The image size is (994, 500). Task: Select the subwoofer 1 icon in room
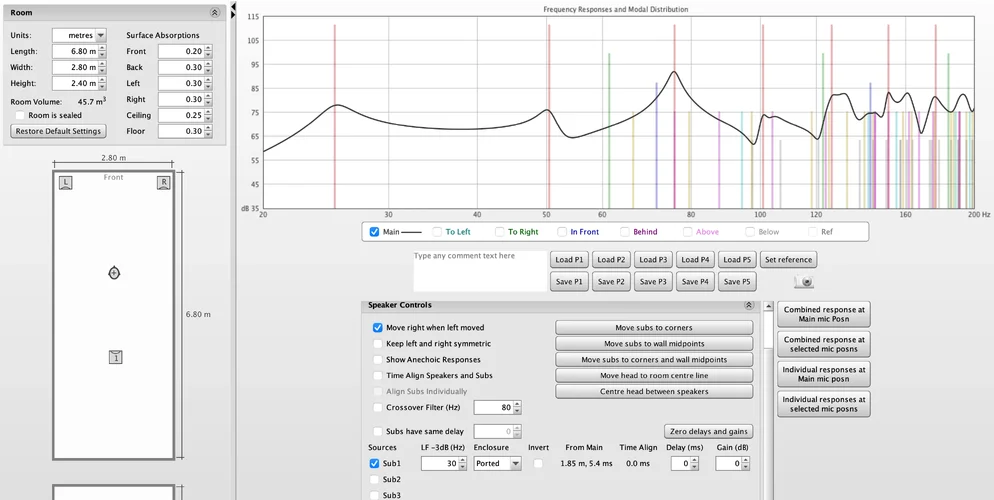[116, 357]
